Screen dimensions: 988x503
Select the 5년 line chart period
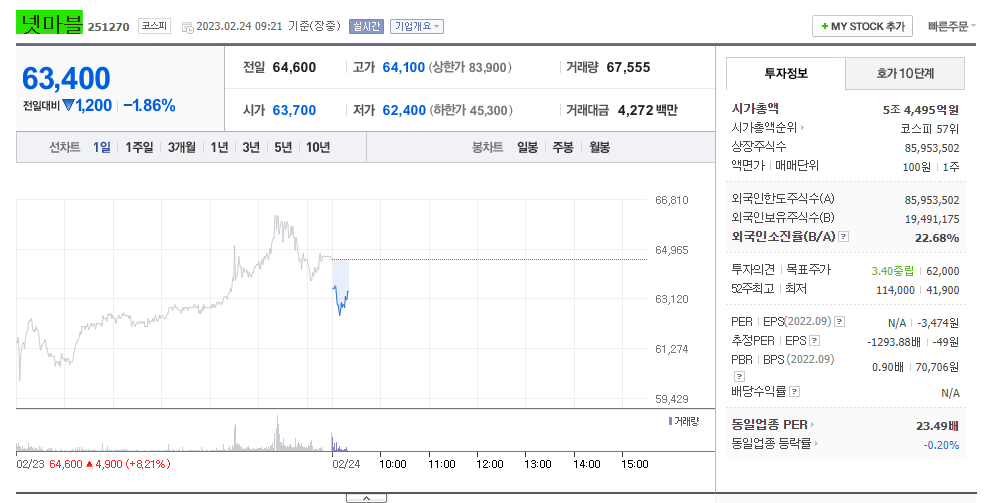(283, 147)
